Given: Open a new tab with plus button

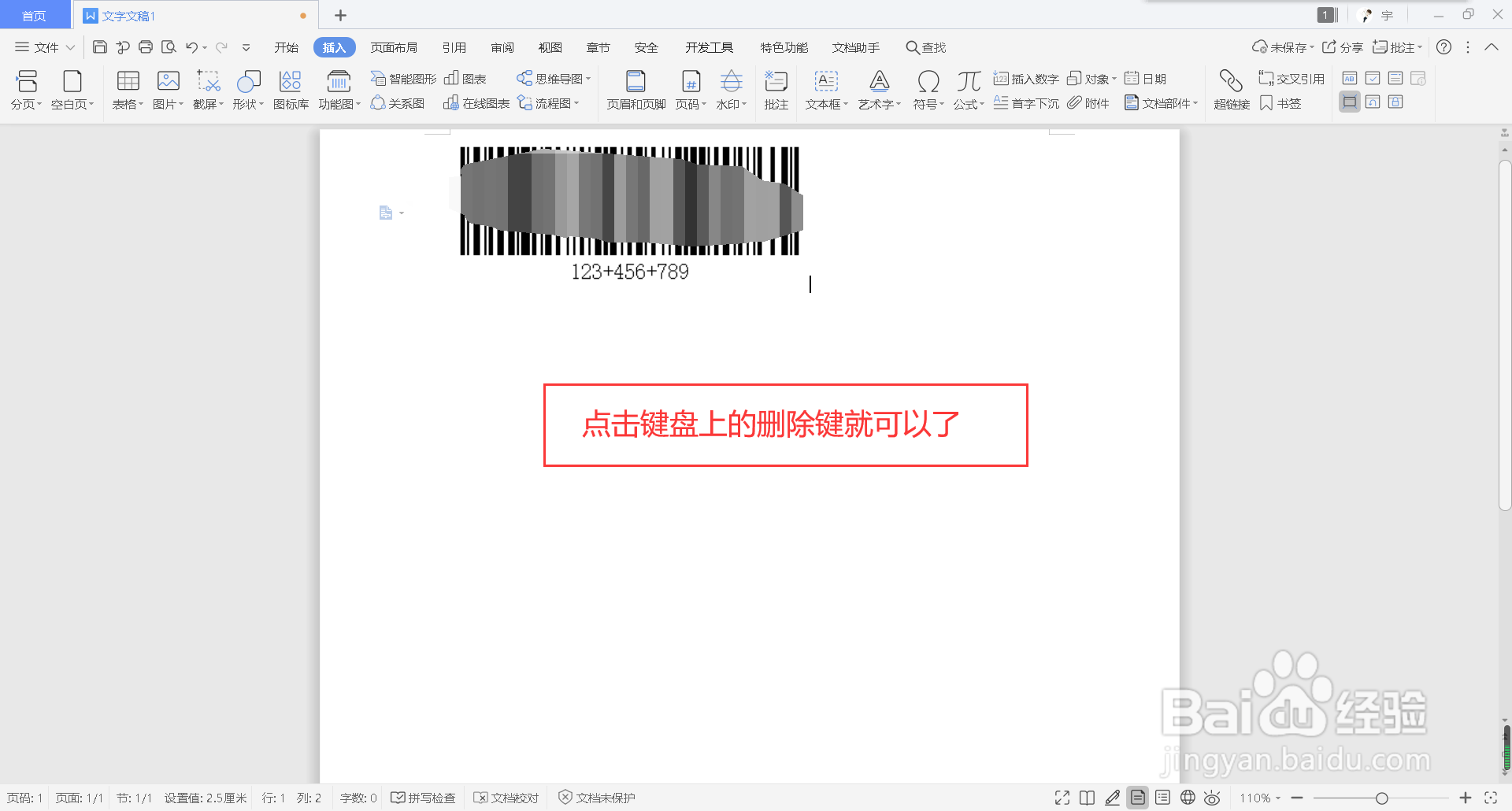Looking at the screenshot, I should tap(340, 15).
